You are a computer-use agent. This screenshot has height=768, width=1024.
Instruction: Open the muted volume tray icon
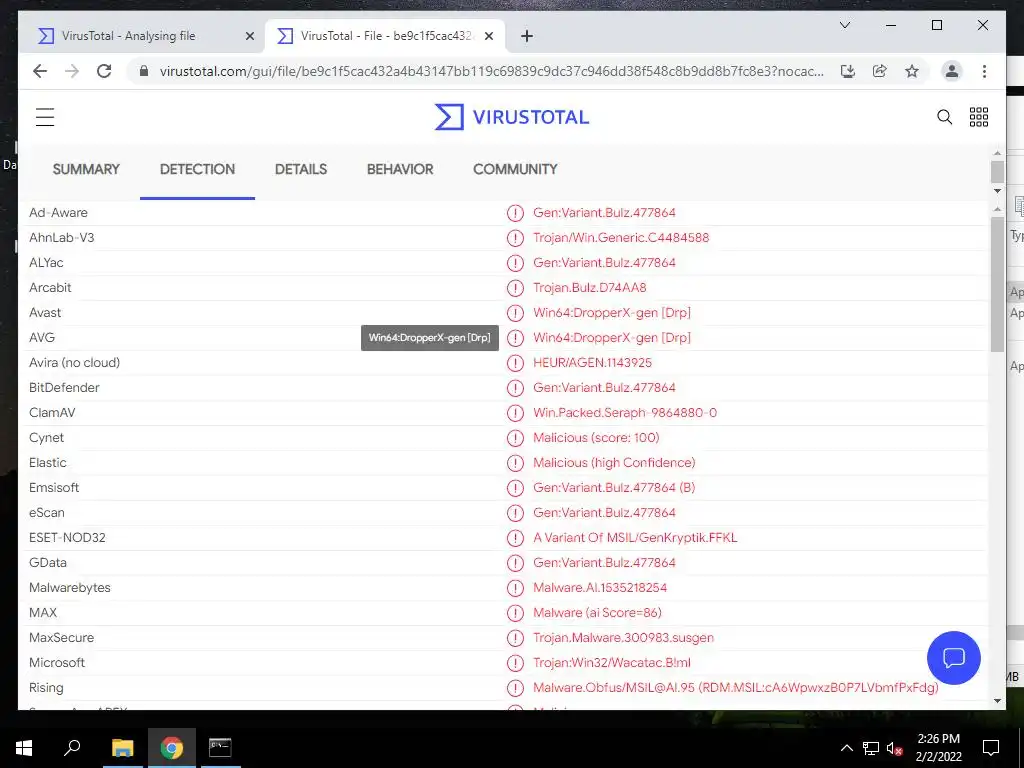click(x=895, y=748)
